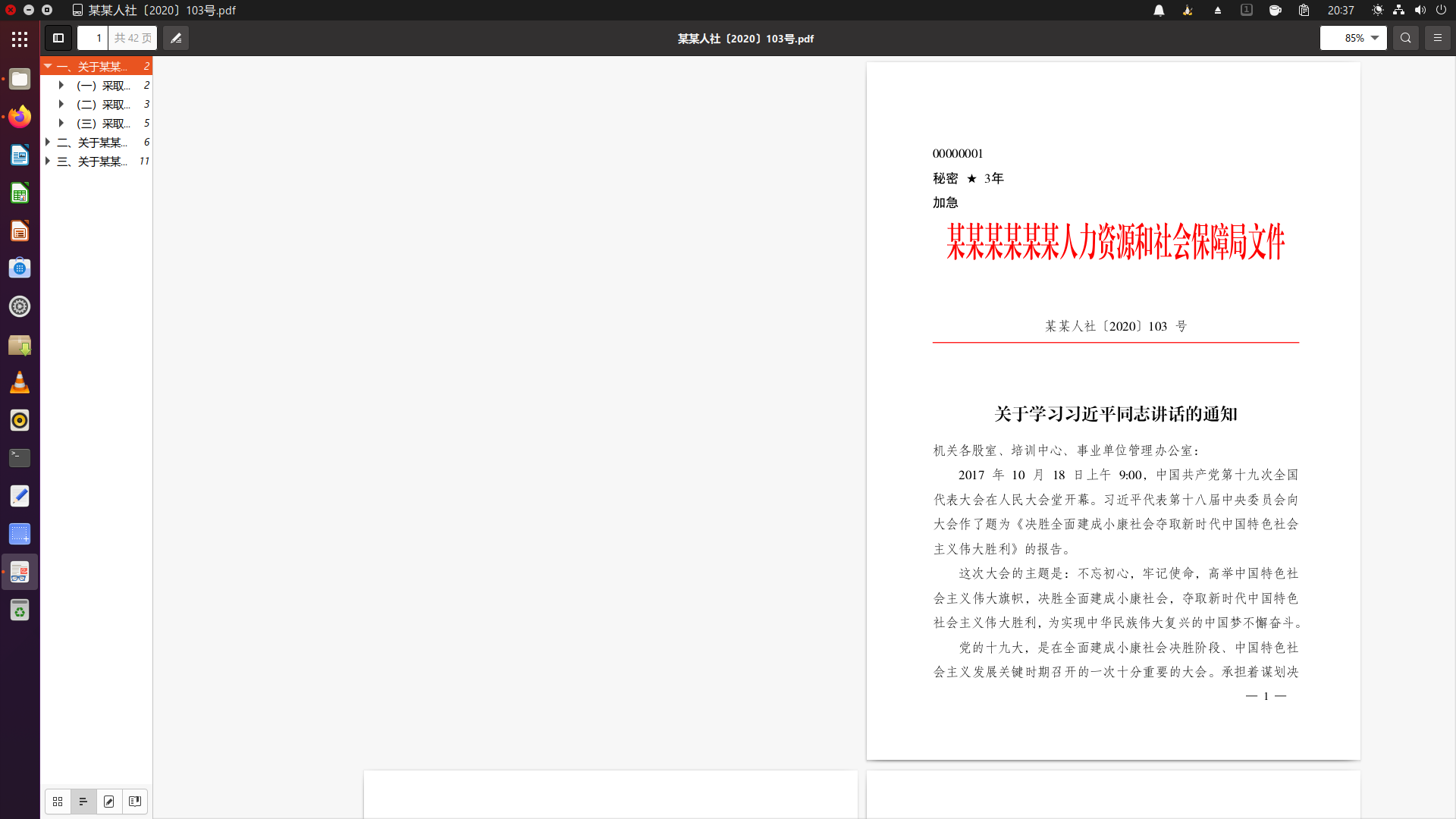Select outline row '(一) 采取' page 2
This screenshot has height=819, width=1456.
click(x=96, y=85)
